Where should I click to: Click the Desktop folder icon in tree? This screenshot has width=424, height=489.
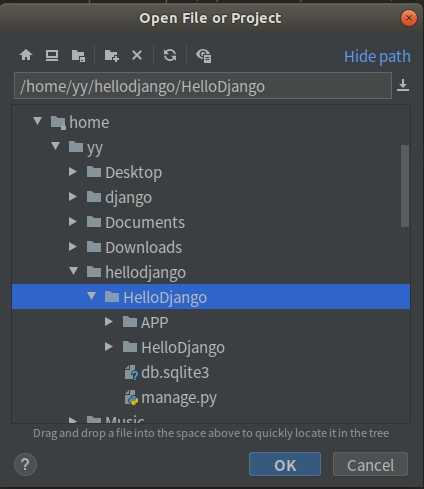(x=94, y=172)
